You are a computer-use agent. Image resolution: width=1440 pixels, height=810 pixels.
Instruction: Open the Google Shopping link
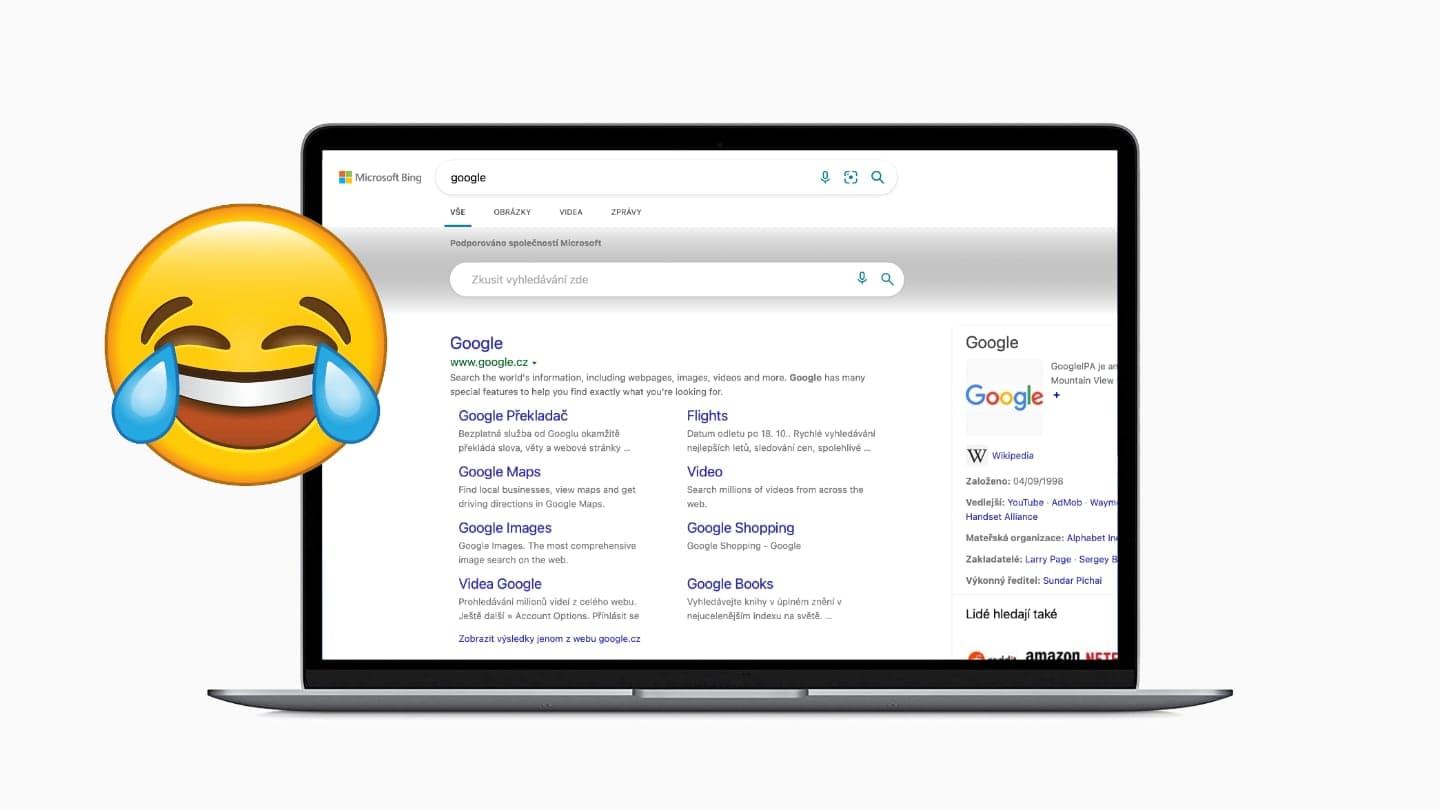[x=740, y=528]
